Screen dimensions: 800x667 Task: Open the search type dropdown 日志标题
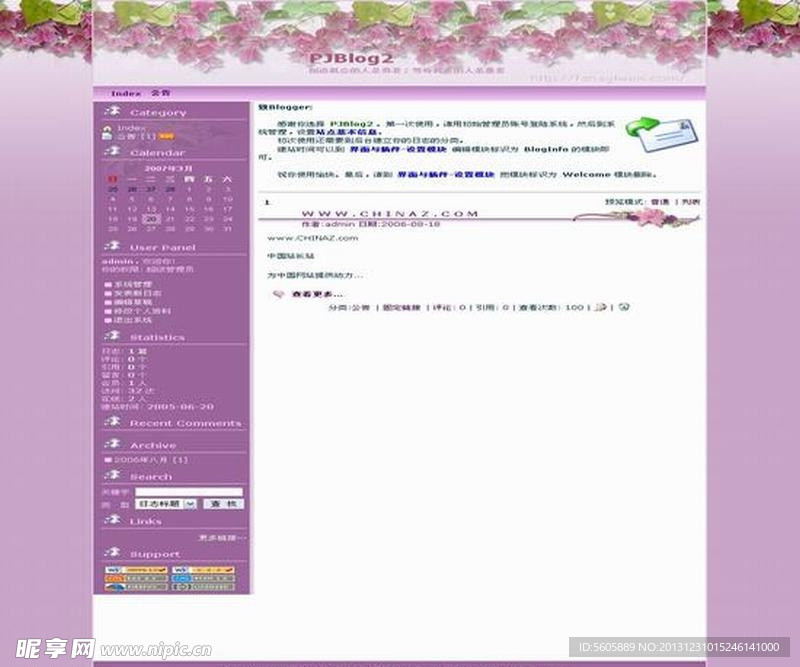[166, 504]
